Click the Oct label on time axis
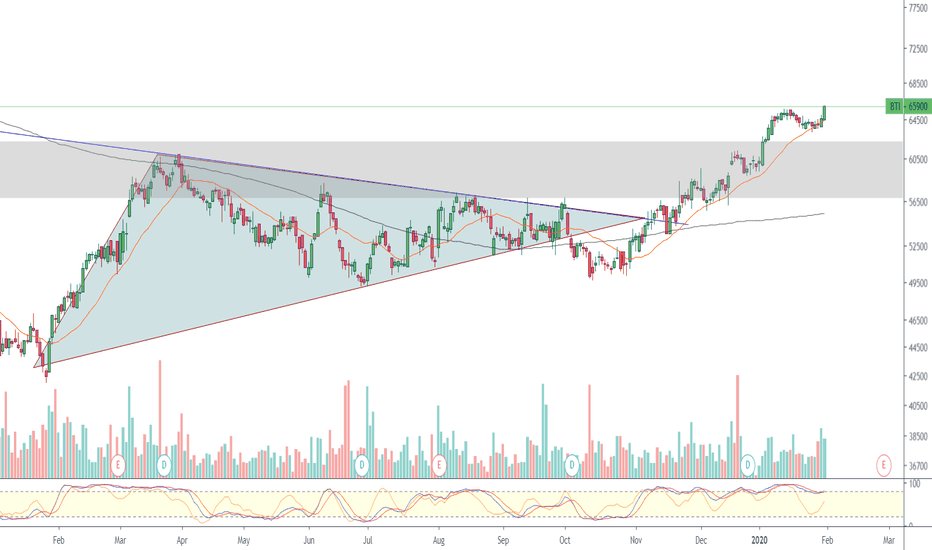Image resolution: width=932 pixels, height=550 pixels. click(x=565, y=540)
